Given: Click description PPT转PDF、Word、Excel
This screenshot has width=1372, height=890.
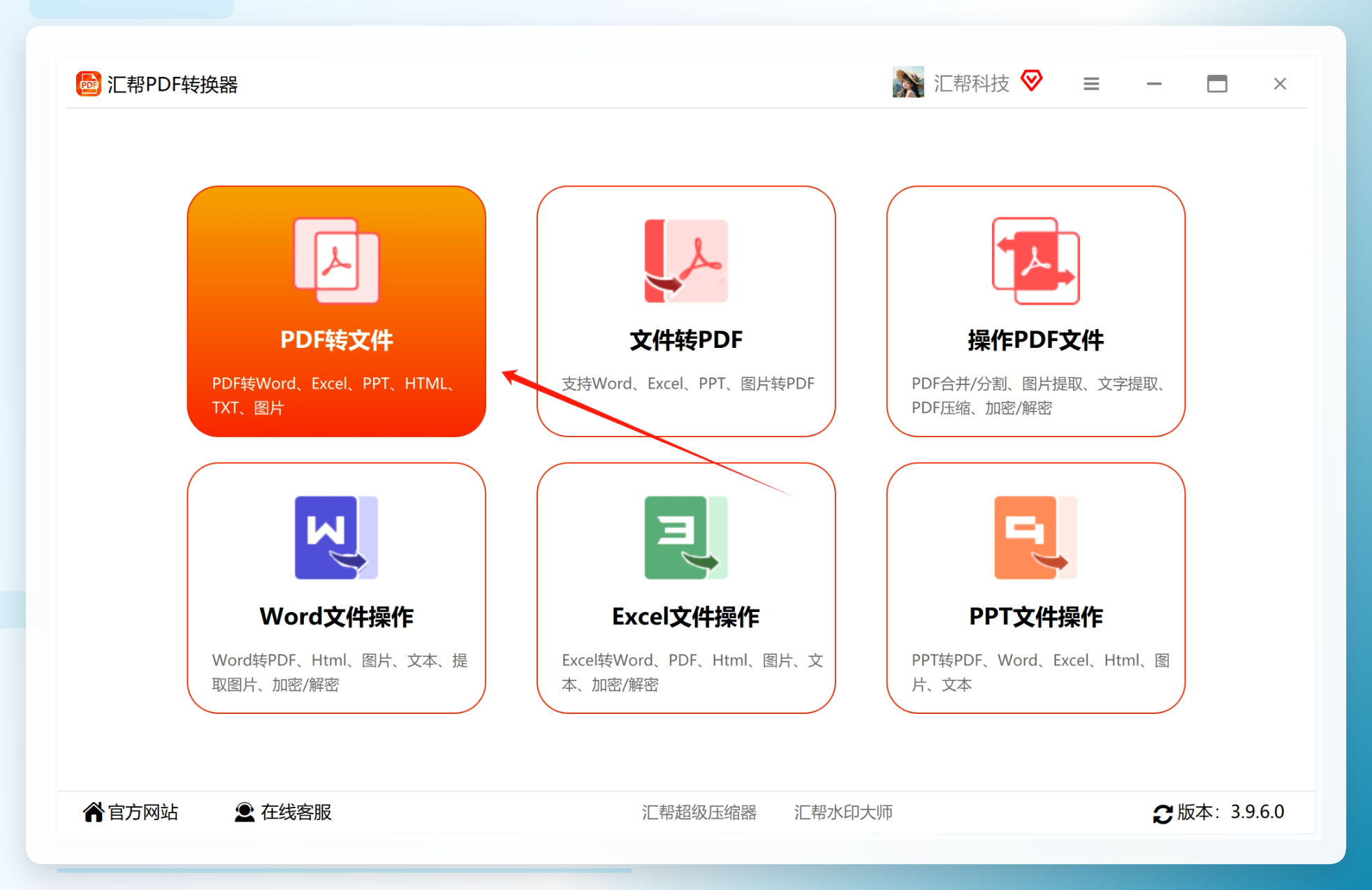Looking at the screenshot, I should [x=1041, y=672].
